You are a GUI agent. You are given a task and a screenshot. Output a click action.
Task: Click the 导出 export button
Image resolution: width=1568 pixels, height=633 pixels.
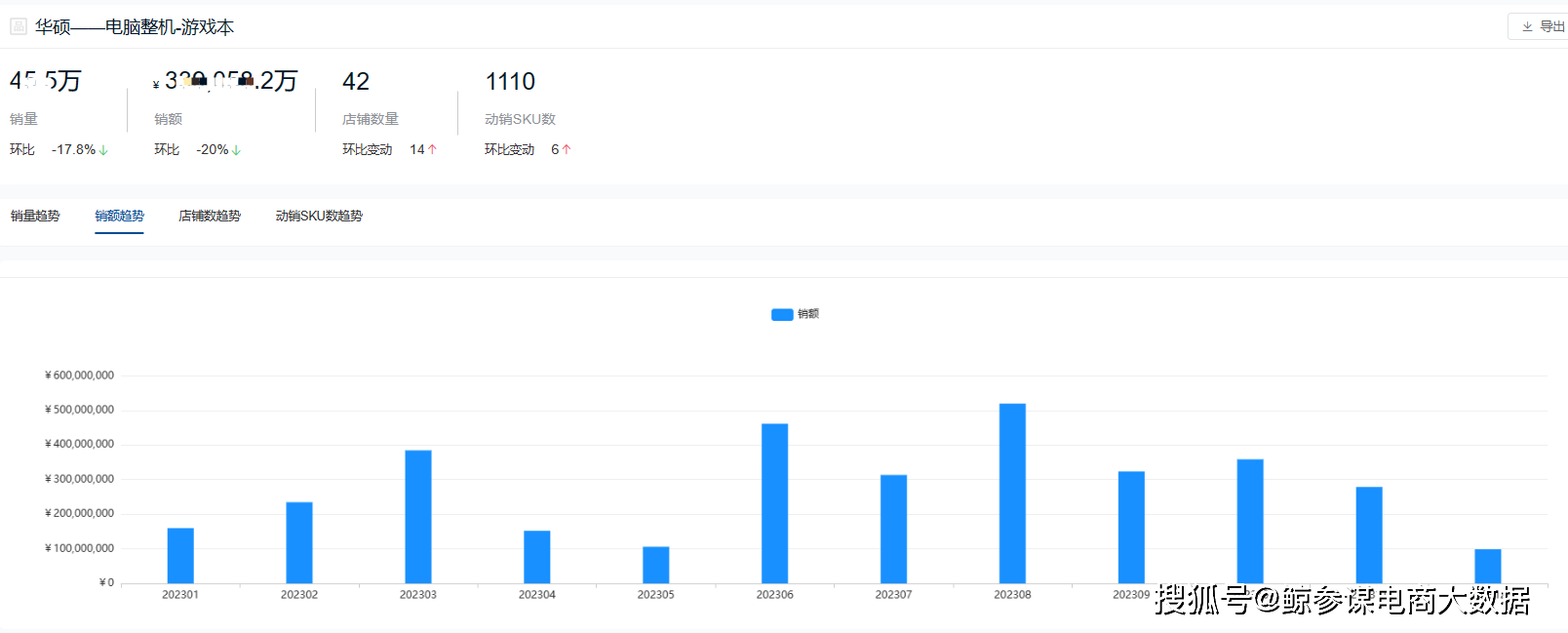[1543, 26]
